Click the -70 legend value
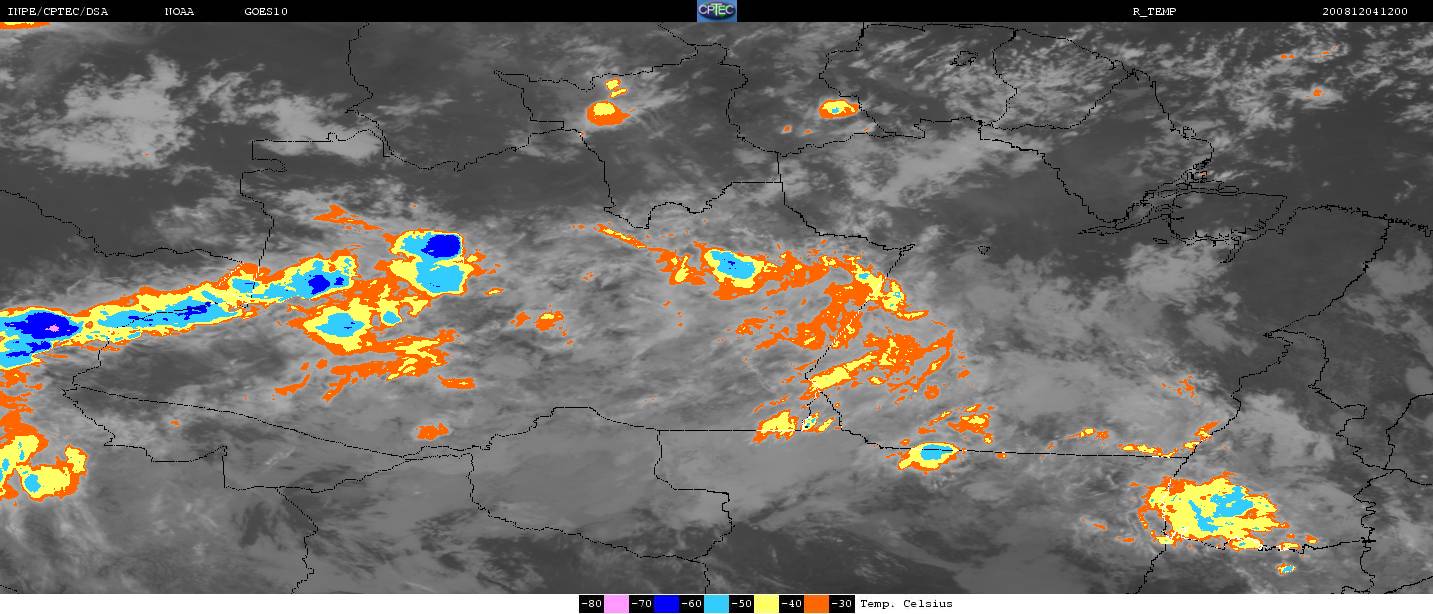Viewport: 1433px width, 614px height. pyautogui.click(x=642, y=604)
